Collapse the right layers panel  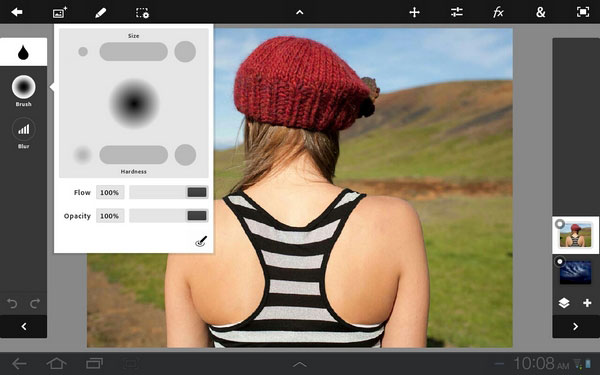[x=576, y=326]
